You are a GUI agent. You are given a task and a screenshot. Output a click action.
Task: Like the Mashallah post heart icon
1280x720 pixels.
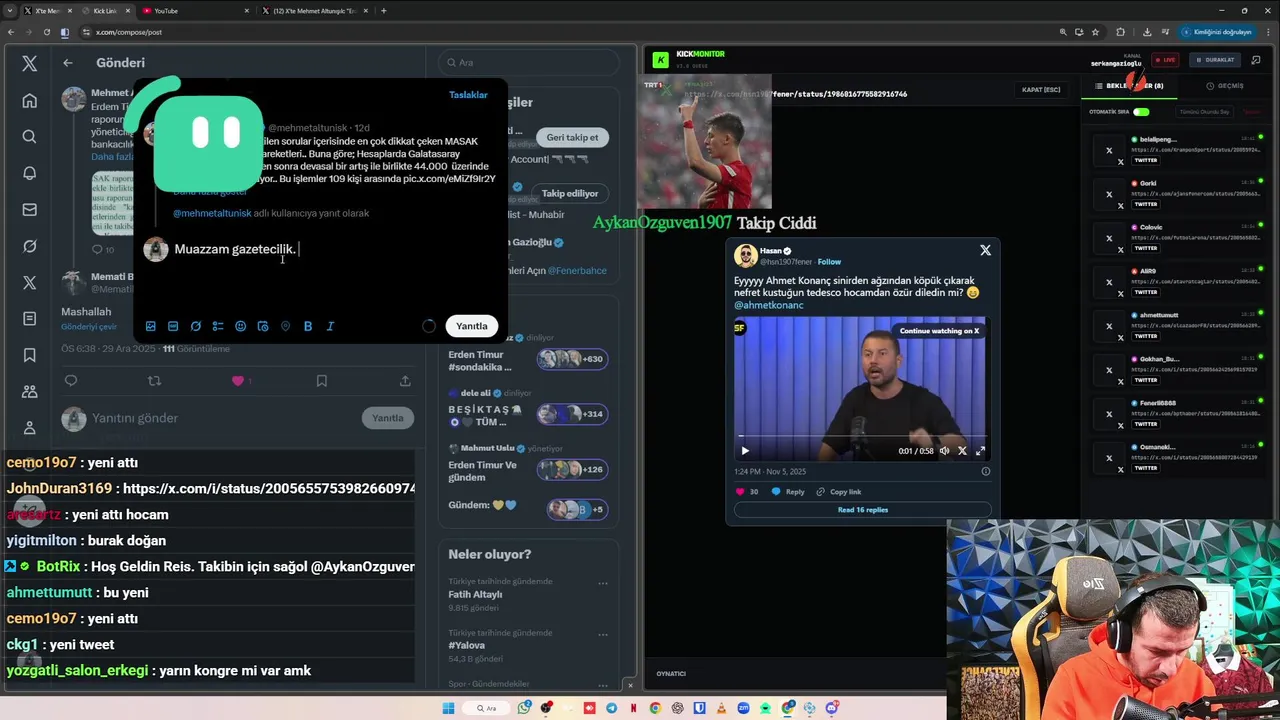click(238, 381)
